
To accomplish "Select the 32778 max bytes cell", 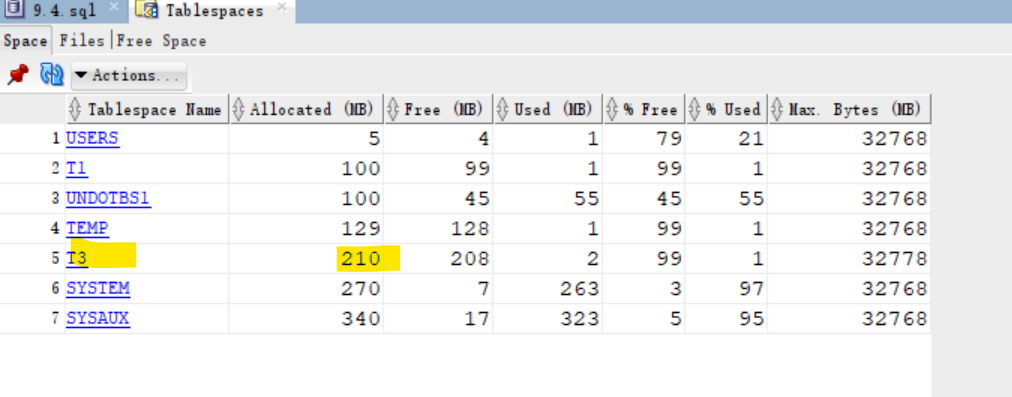I will tap(895, 259).
